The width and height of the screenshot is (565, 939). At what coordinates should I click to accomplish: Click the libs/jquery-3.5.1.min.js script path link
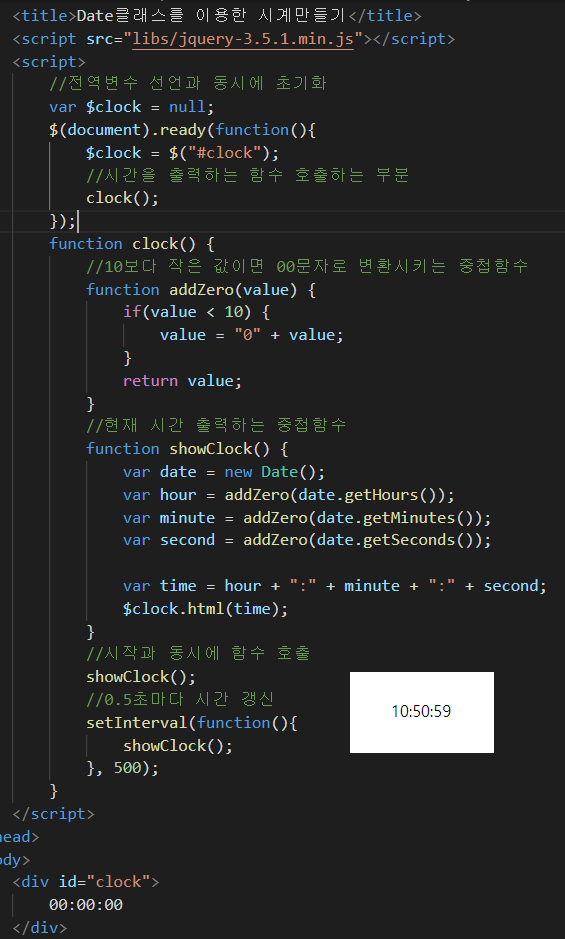(243, 39)
